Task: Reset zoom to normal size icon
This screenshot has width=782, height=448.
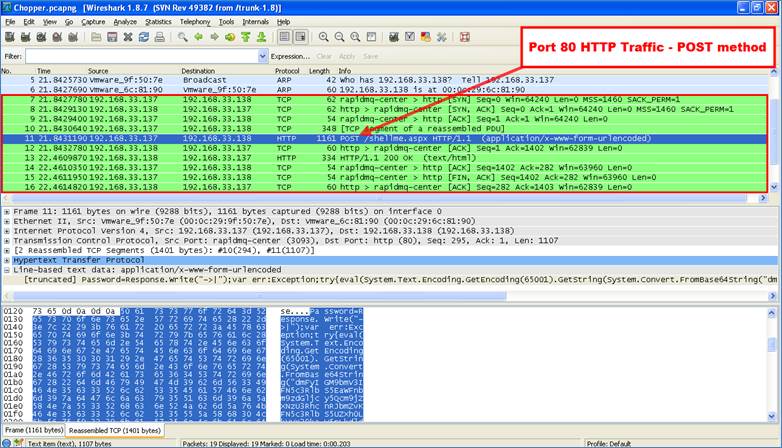Action: pyautogui.click(x=355, y=37)
